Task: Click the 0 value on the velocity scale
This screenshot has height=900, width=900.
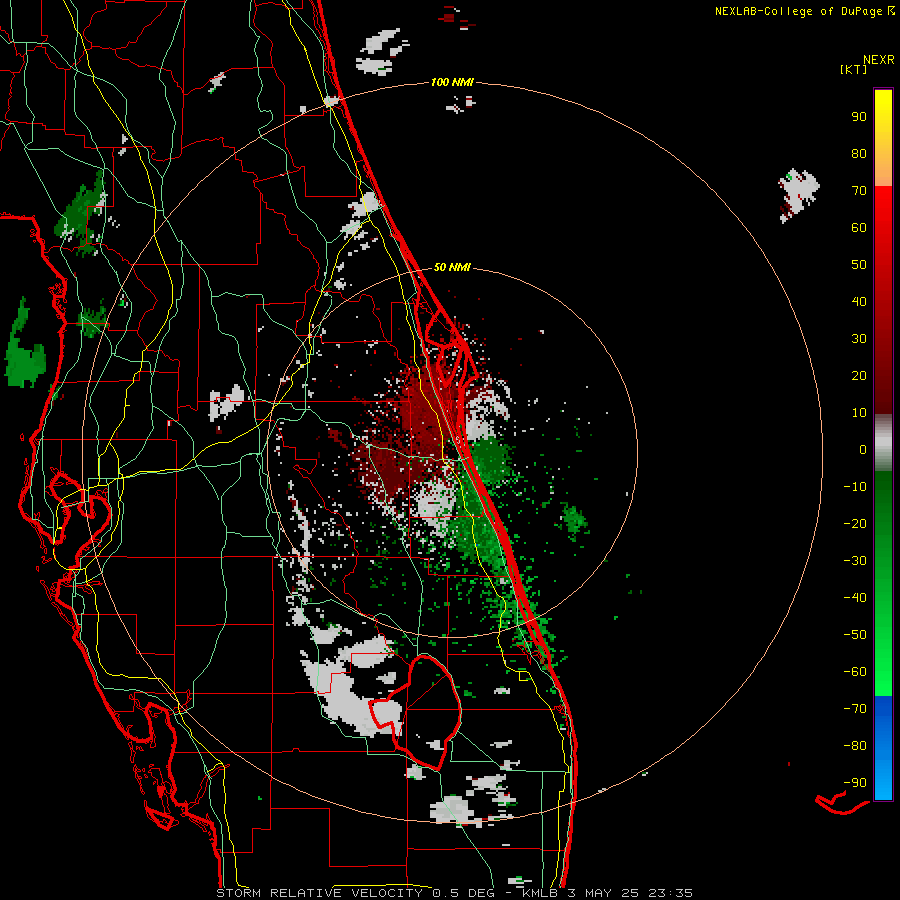Action: [863, 449]
